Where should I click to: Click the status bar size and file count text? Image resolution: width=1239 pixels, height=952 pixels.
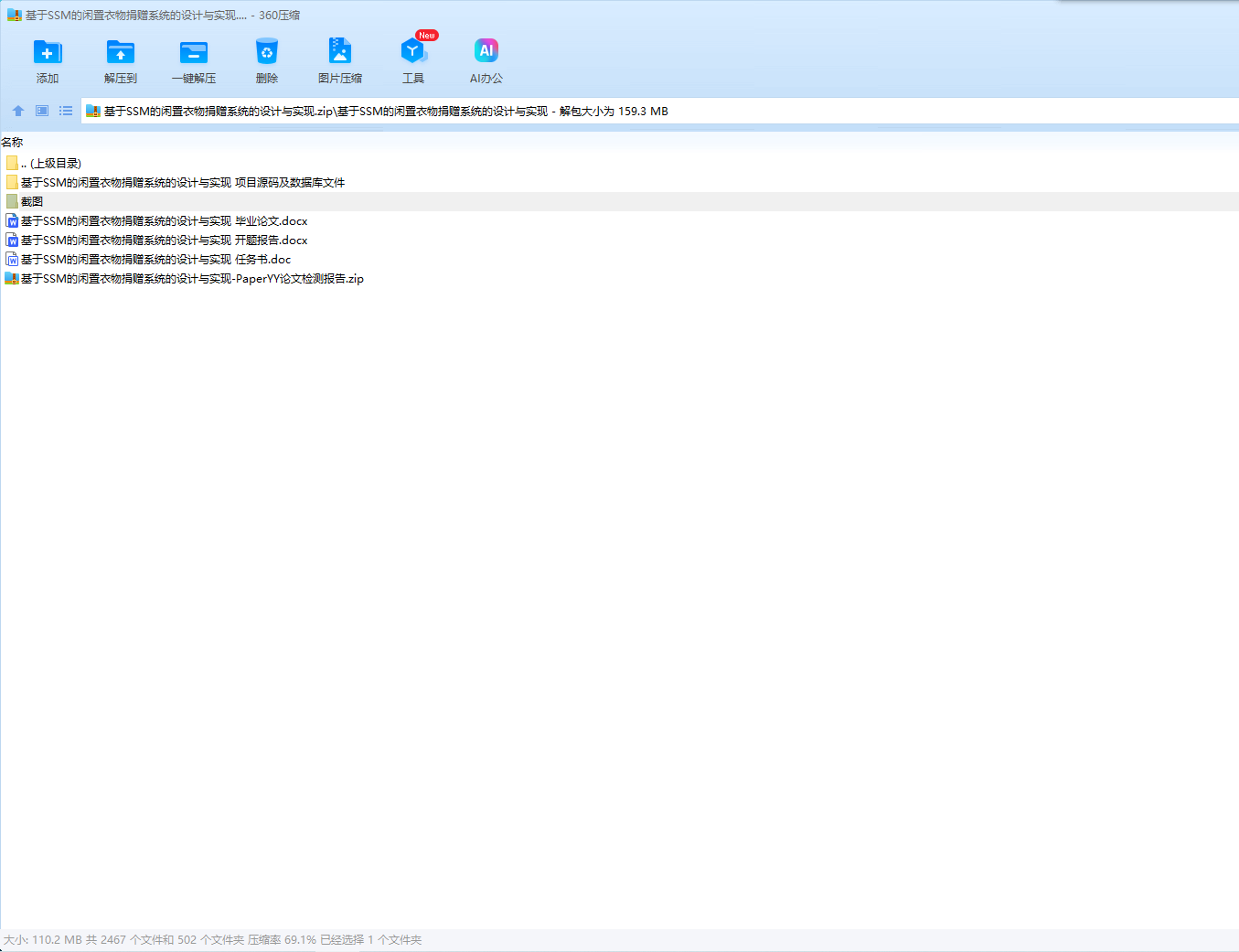(x=212, y=939)
